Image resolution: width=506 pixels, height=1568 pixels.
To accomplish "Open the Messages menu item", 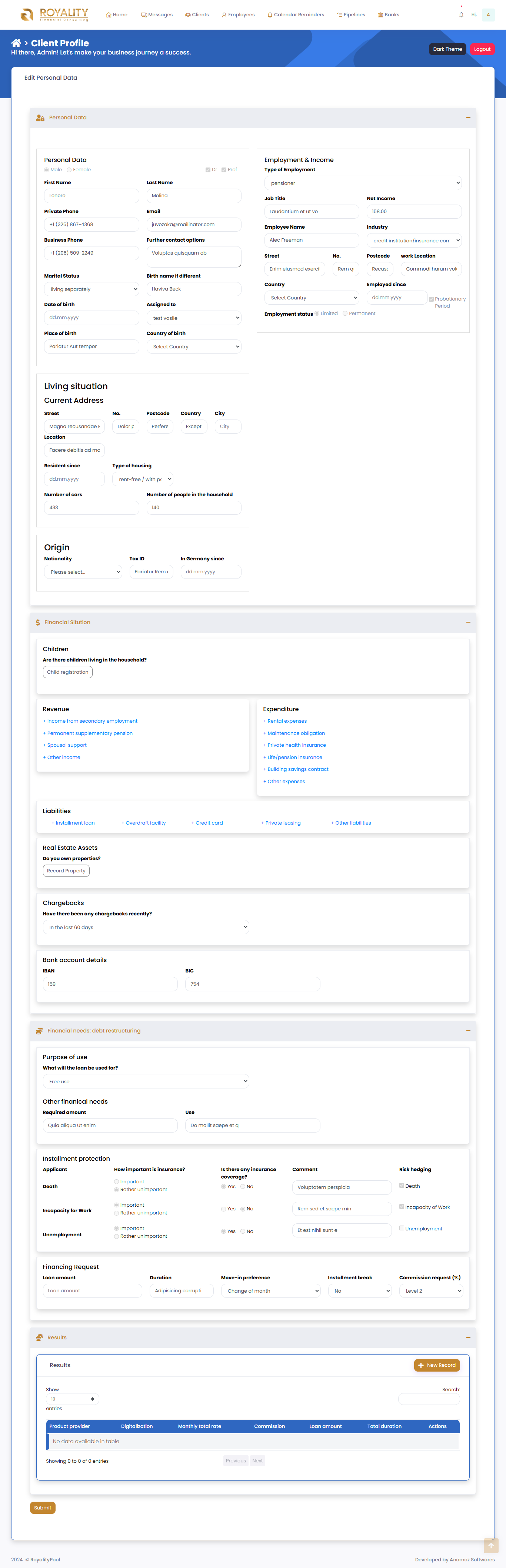I will 157,14.
